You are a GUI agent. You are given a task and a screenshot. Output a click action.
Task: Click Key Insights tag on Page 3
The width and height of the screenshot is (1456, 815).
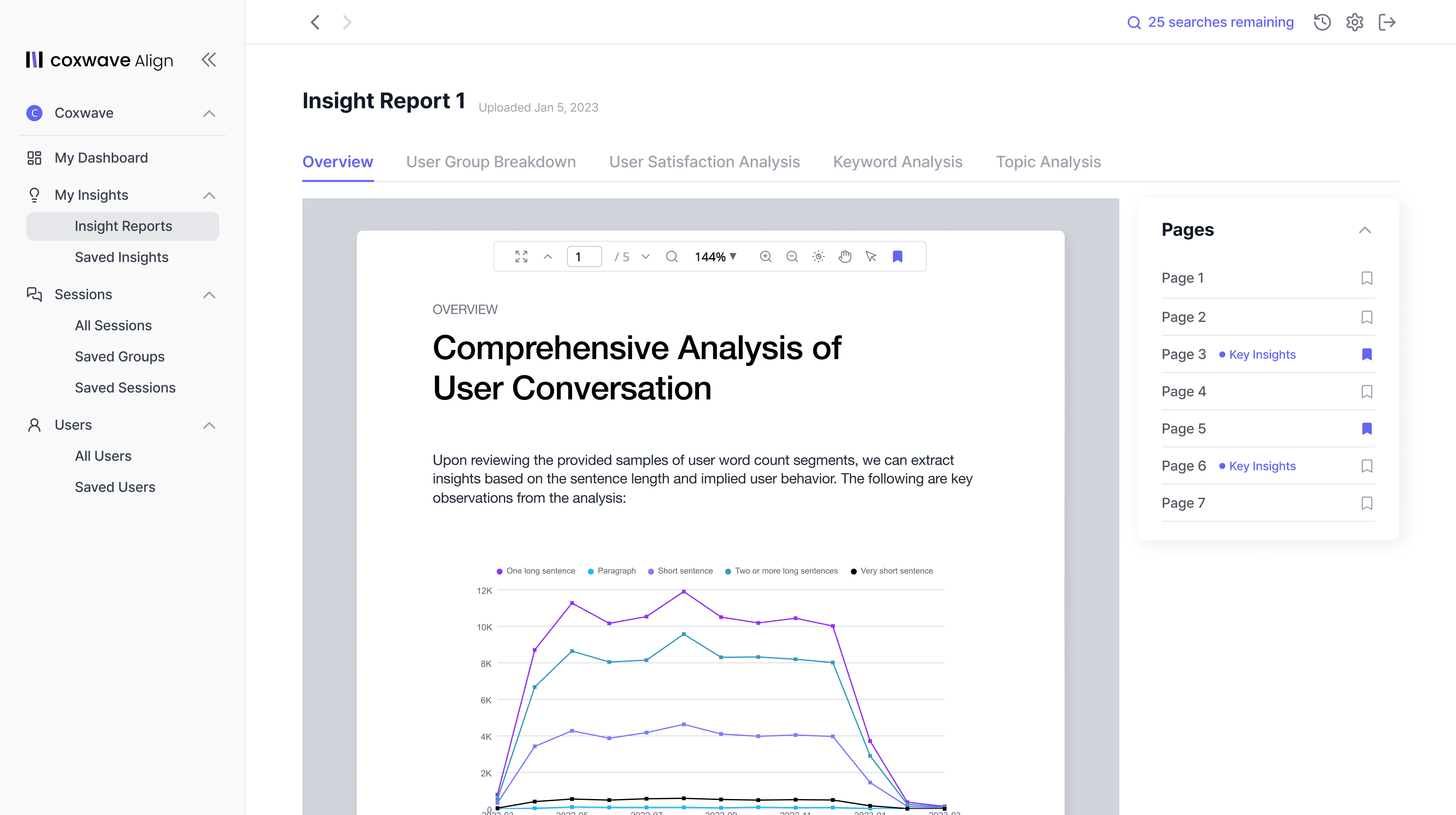tap(1257, 354)
